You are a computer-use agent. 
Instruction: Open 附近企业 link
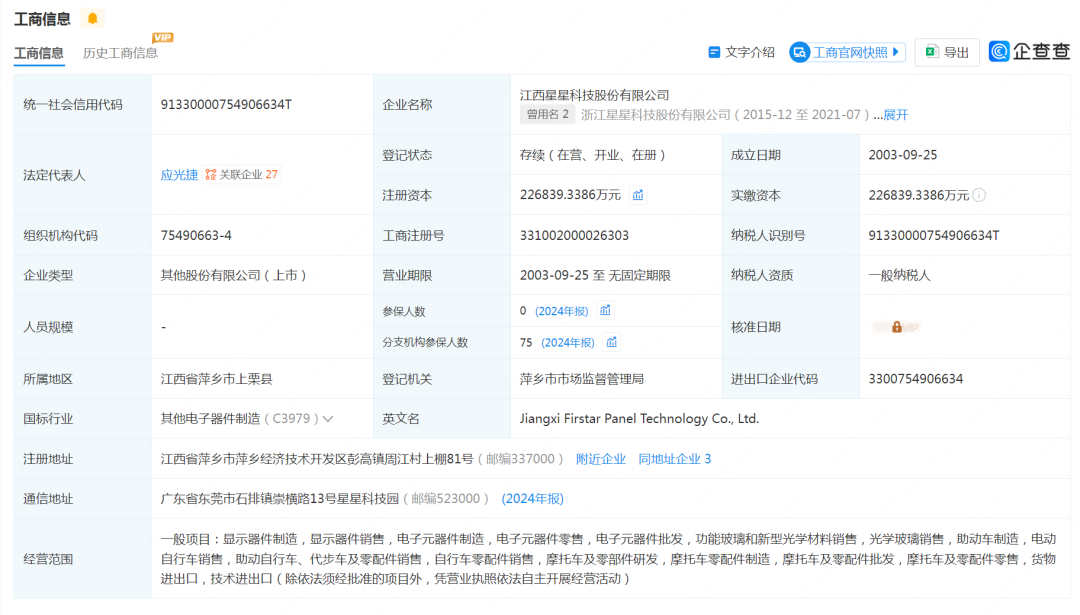601,459
